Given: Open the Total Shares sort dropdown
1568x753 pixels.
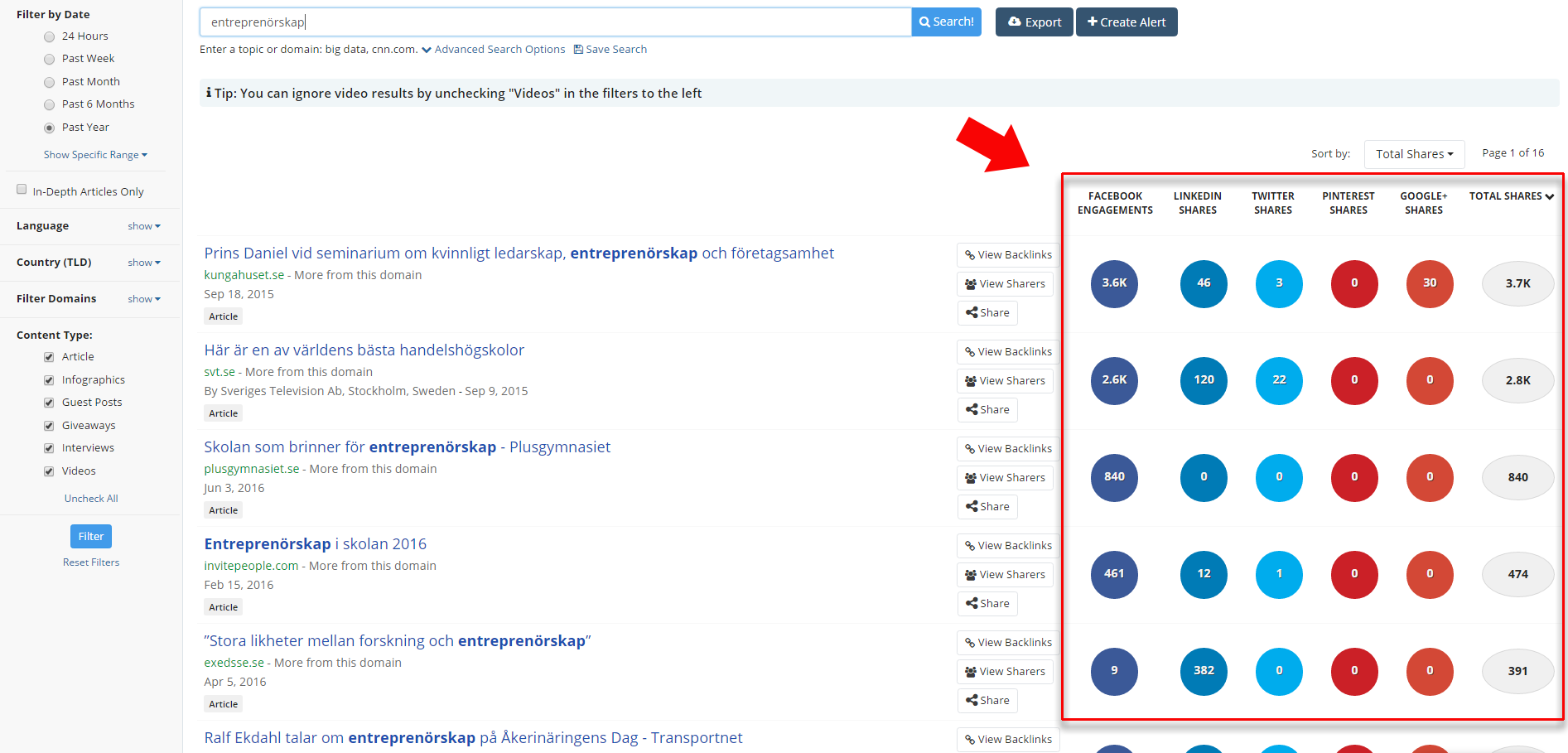Looking at the screenshot, I should (1414, 154).
